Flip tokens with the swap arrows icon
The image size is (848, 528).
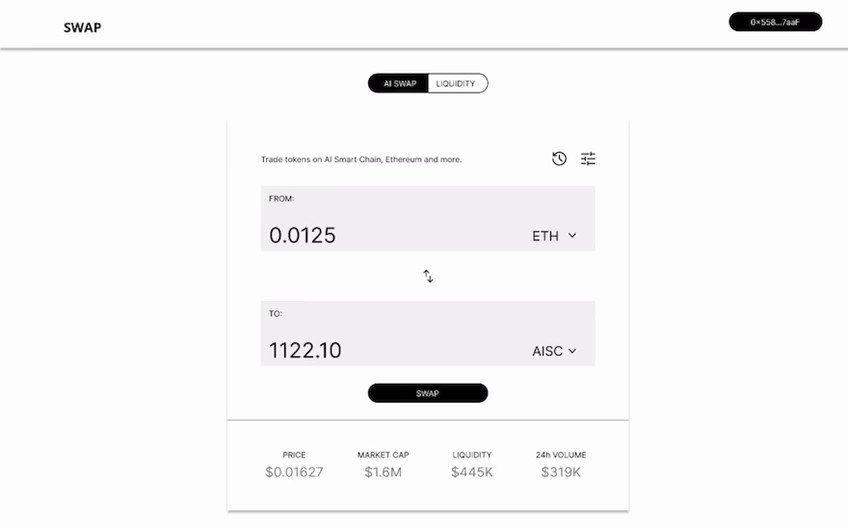coord(428,276)
